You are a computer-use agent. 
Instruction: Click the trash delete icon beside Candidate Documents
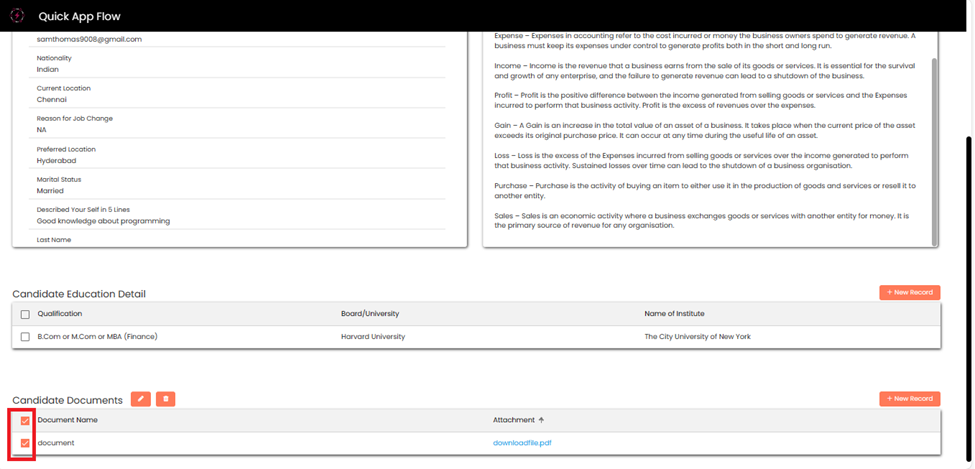click(x=166, y=399)
